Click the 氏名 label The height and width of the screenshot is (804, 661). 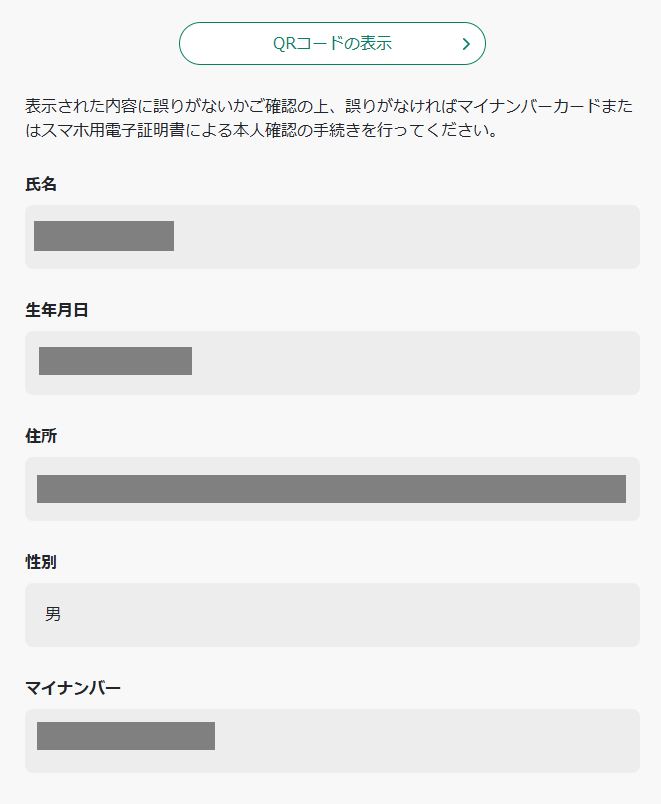pyautogui.click(x=40, y=184)
